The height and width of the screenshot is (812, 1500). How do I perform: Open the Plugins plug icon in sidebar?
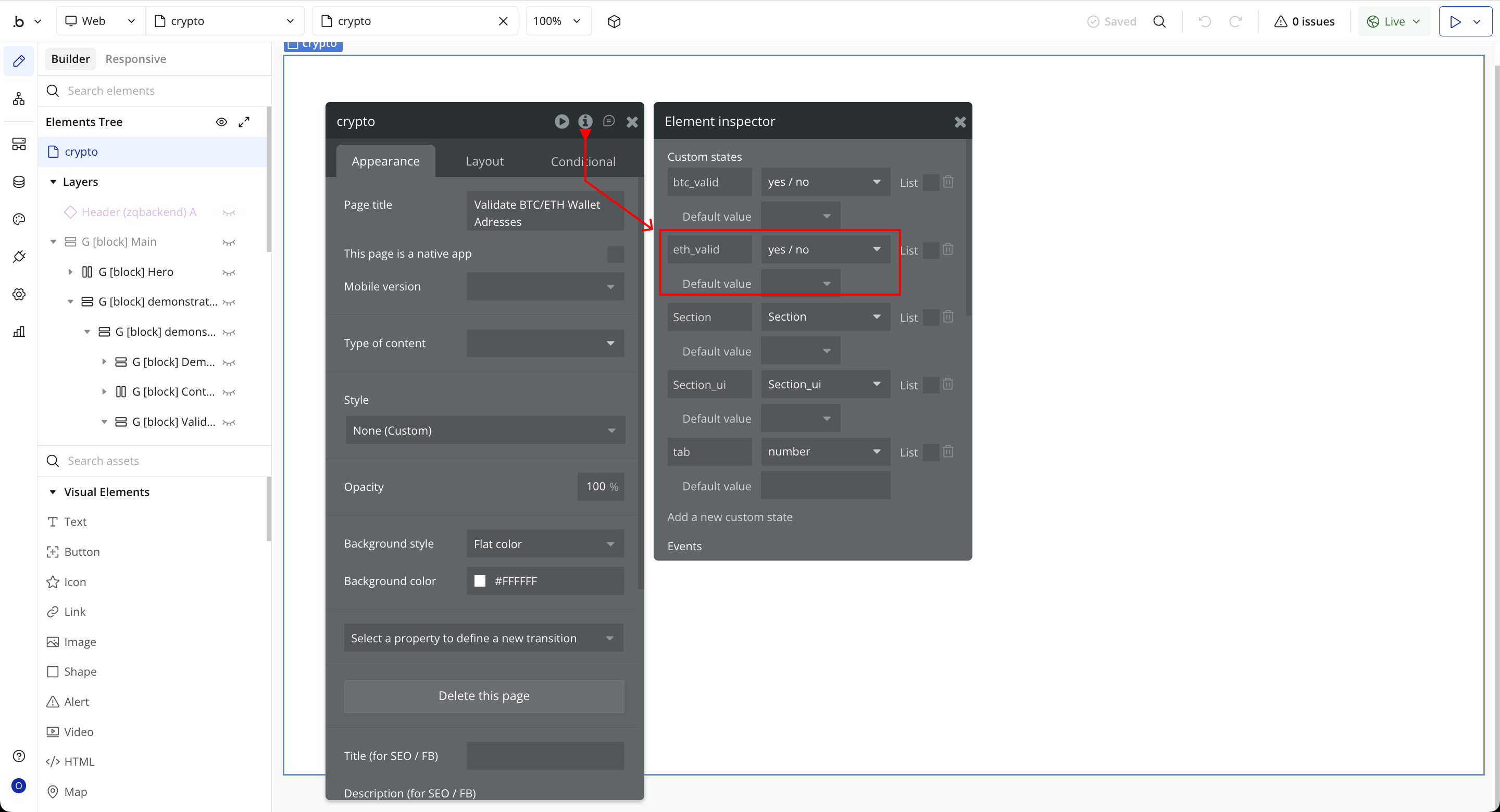(x=19, y=257)
